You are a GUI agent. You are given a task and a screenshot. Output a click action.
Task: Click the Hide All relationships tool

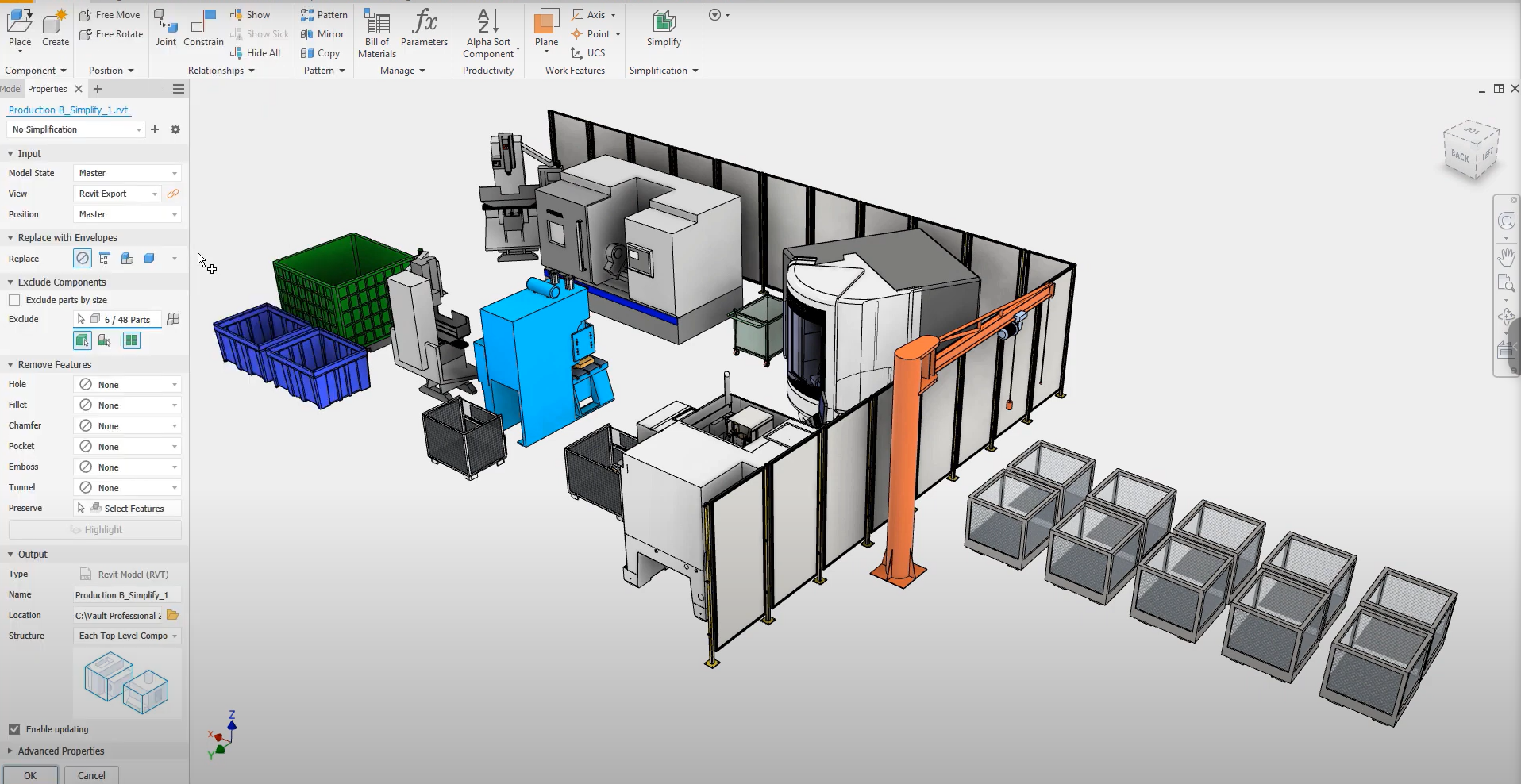pos(256,53)
